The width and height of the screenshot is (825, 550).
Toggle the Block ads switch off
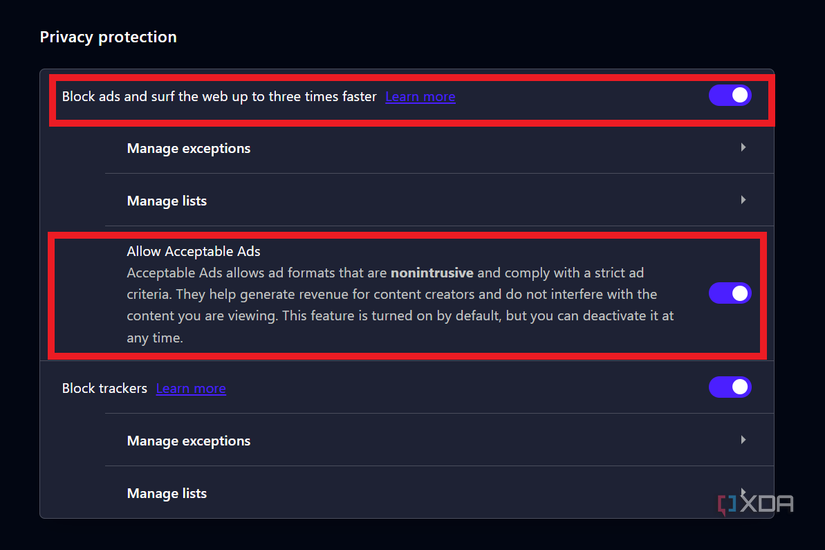(x=730, y=96)
